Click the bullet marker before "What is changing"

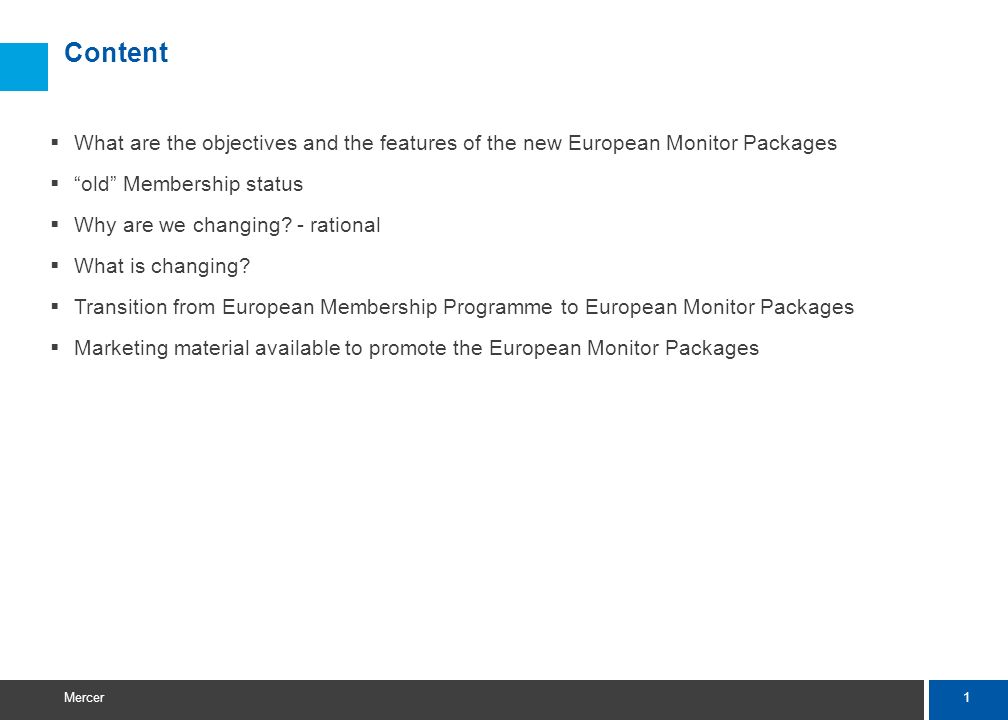pos(55,265)
